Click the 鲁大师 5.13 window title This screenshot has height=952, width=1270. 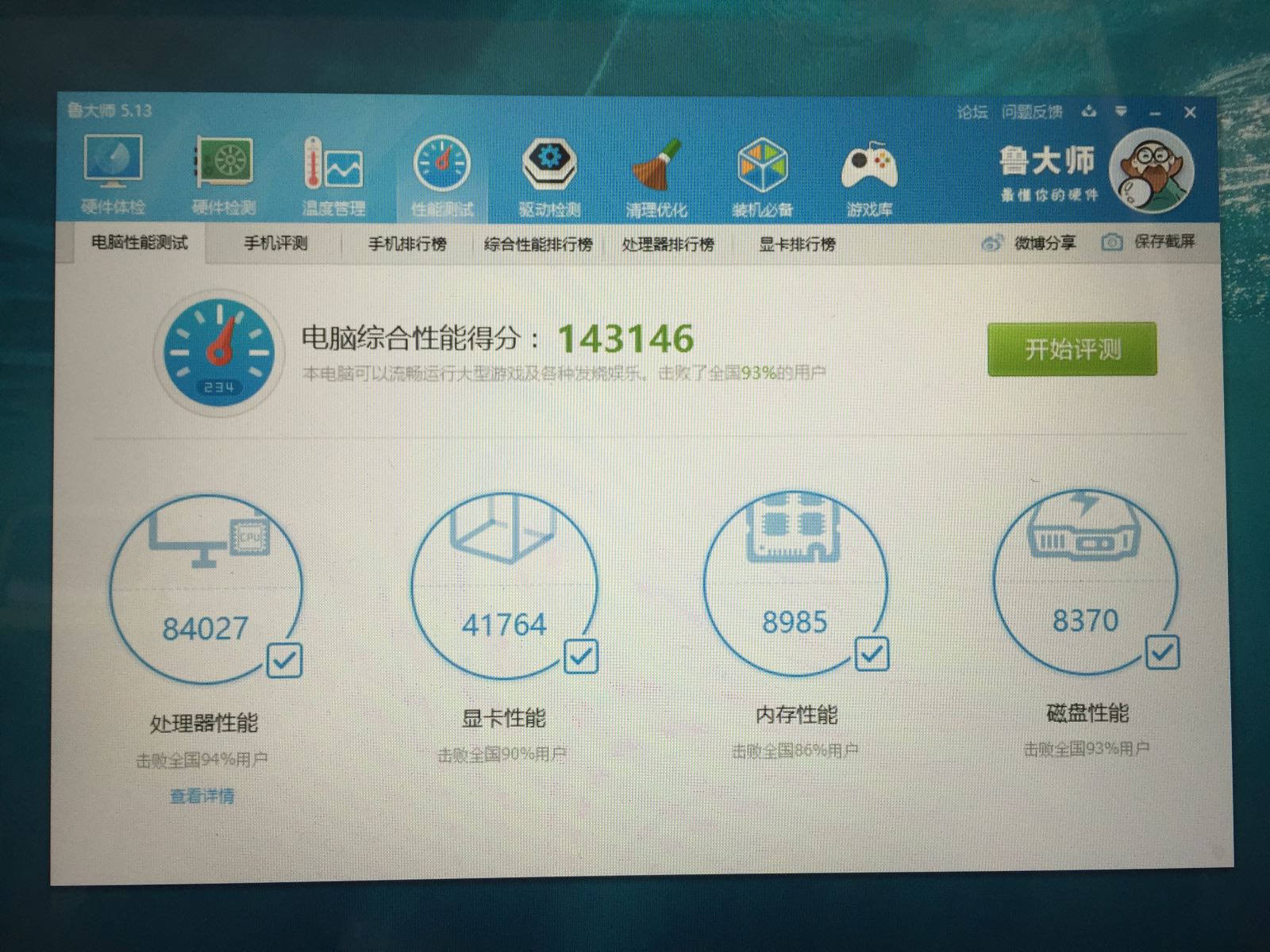pyautogui.click(x=109, y=110)
